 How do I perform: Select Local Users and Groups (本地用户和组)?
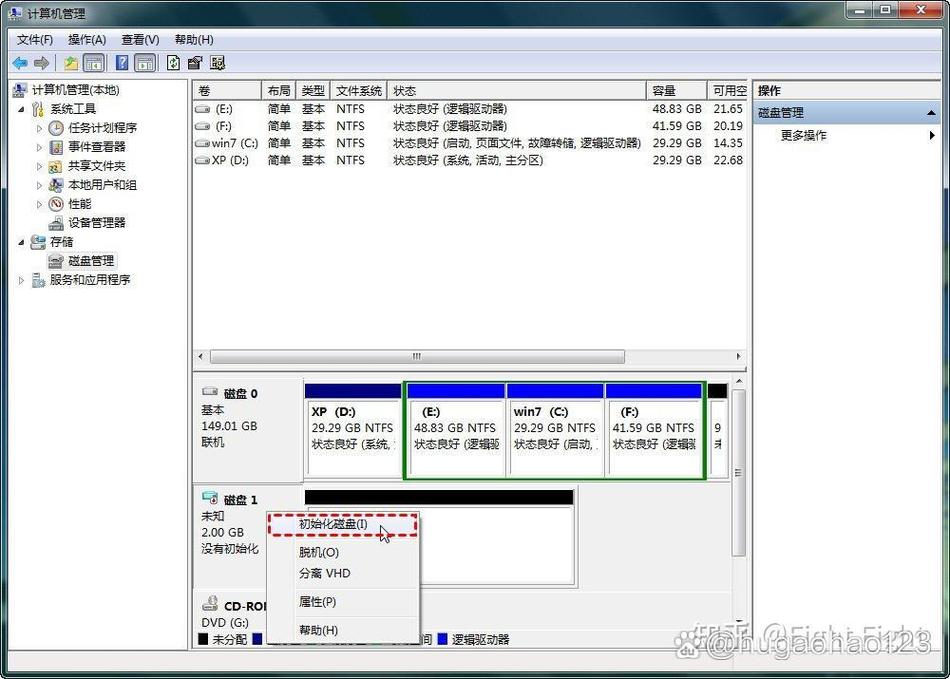pyautogui.click(x=102, y=185)
